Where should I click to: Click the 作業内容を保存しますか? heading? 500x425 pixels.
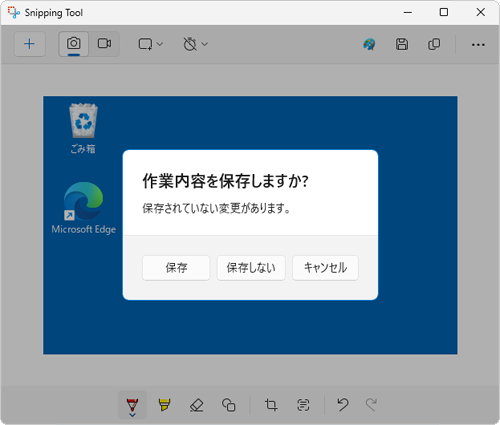(x=225, y=181)
